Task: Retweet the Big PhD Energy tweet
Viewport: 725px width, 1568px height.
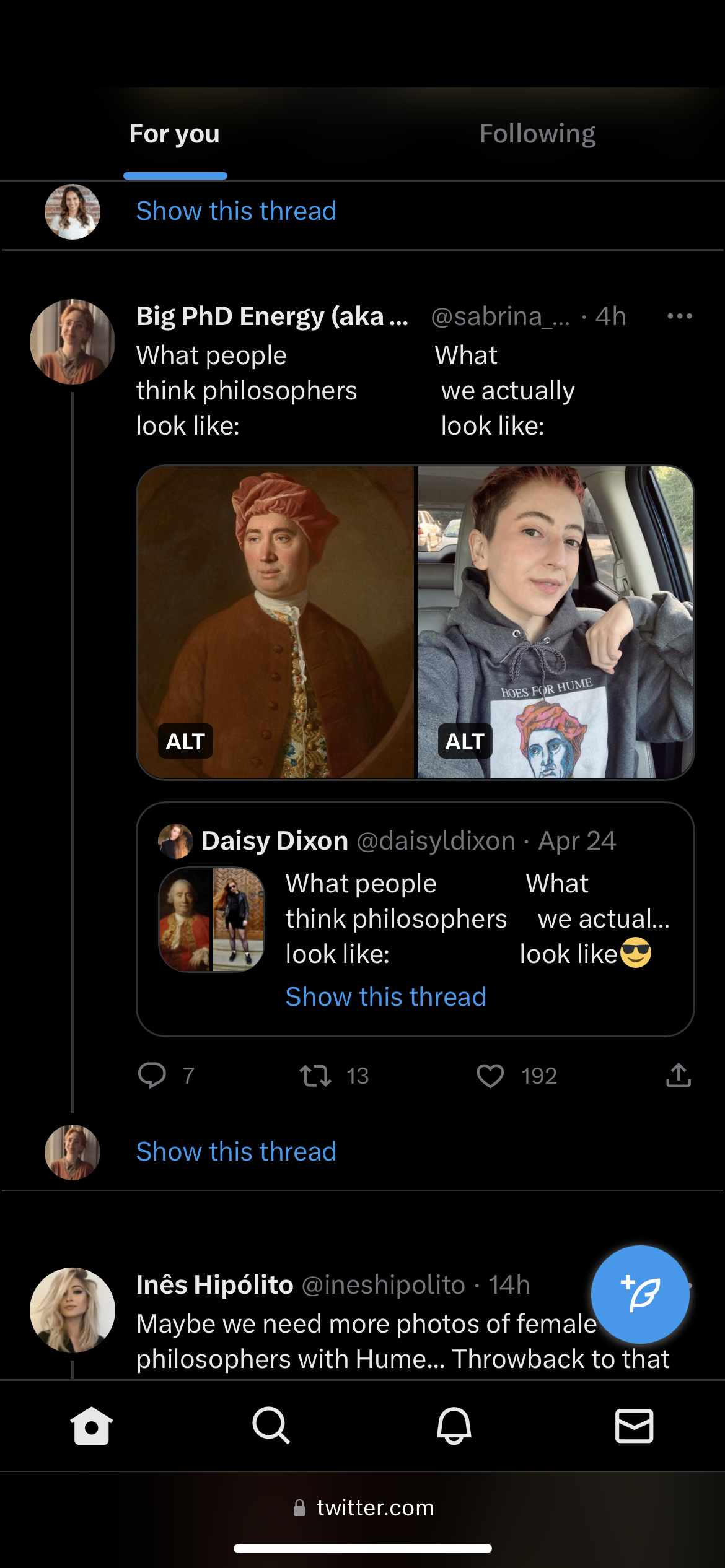Action: click(x=315, y=1076)
